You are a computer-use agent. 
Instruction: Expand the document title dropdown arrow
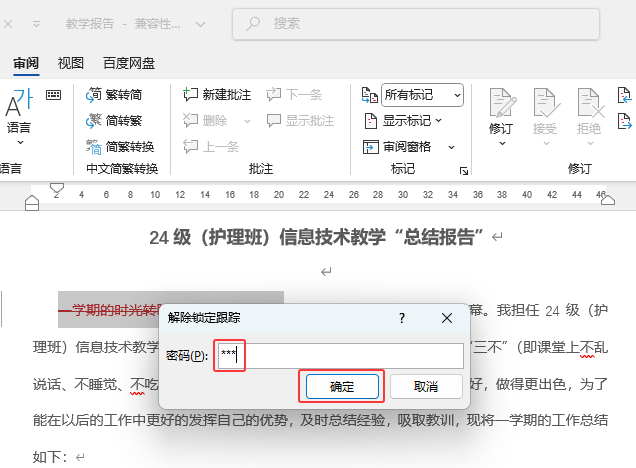pos(200,24)
